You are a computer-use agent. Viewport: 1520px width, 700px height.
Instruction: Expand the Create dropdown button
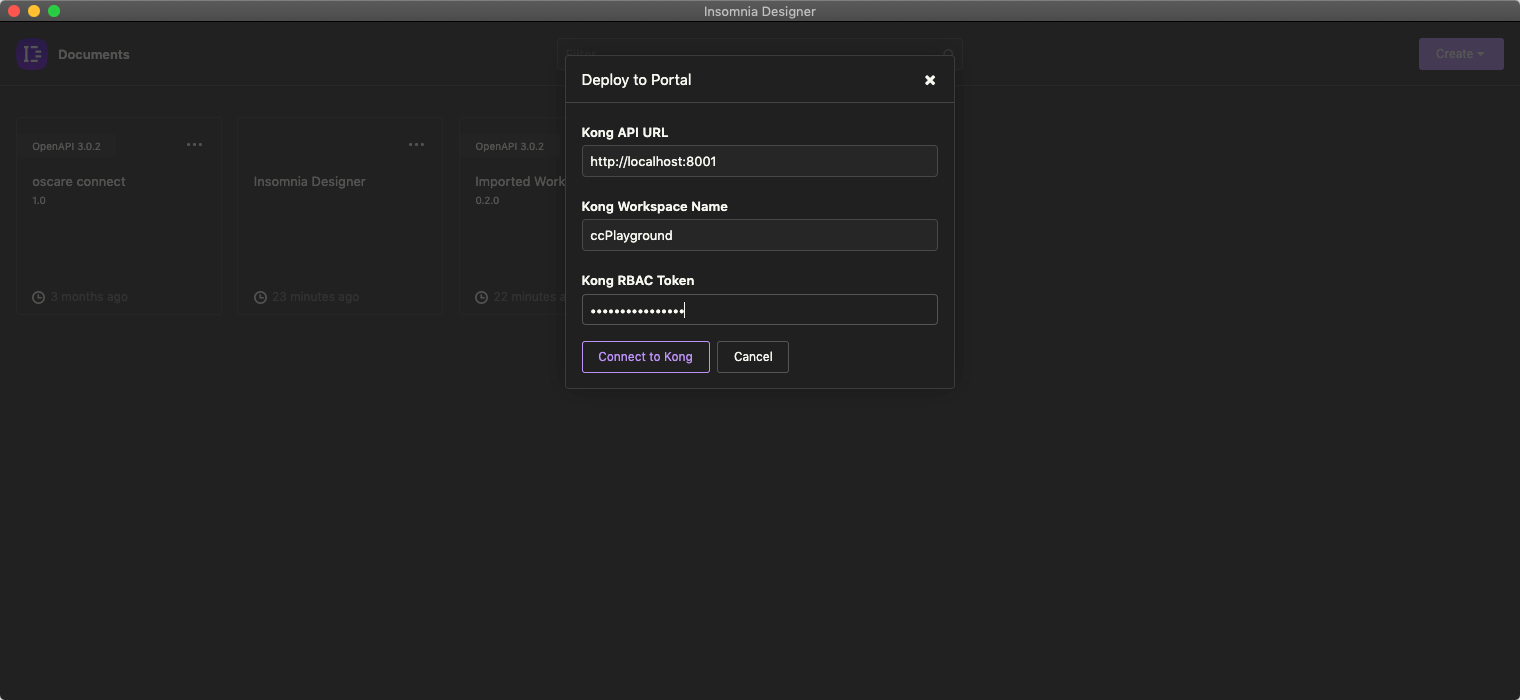click(1460, 54)
